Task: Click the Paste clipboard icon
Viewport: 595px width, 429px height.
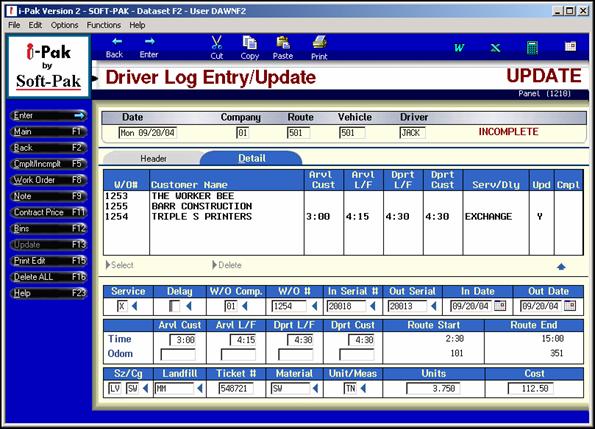Action: pos(283,43)
